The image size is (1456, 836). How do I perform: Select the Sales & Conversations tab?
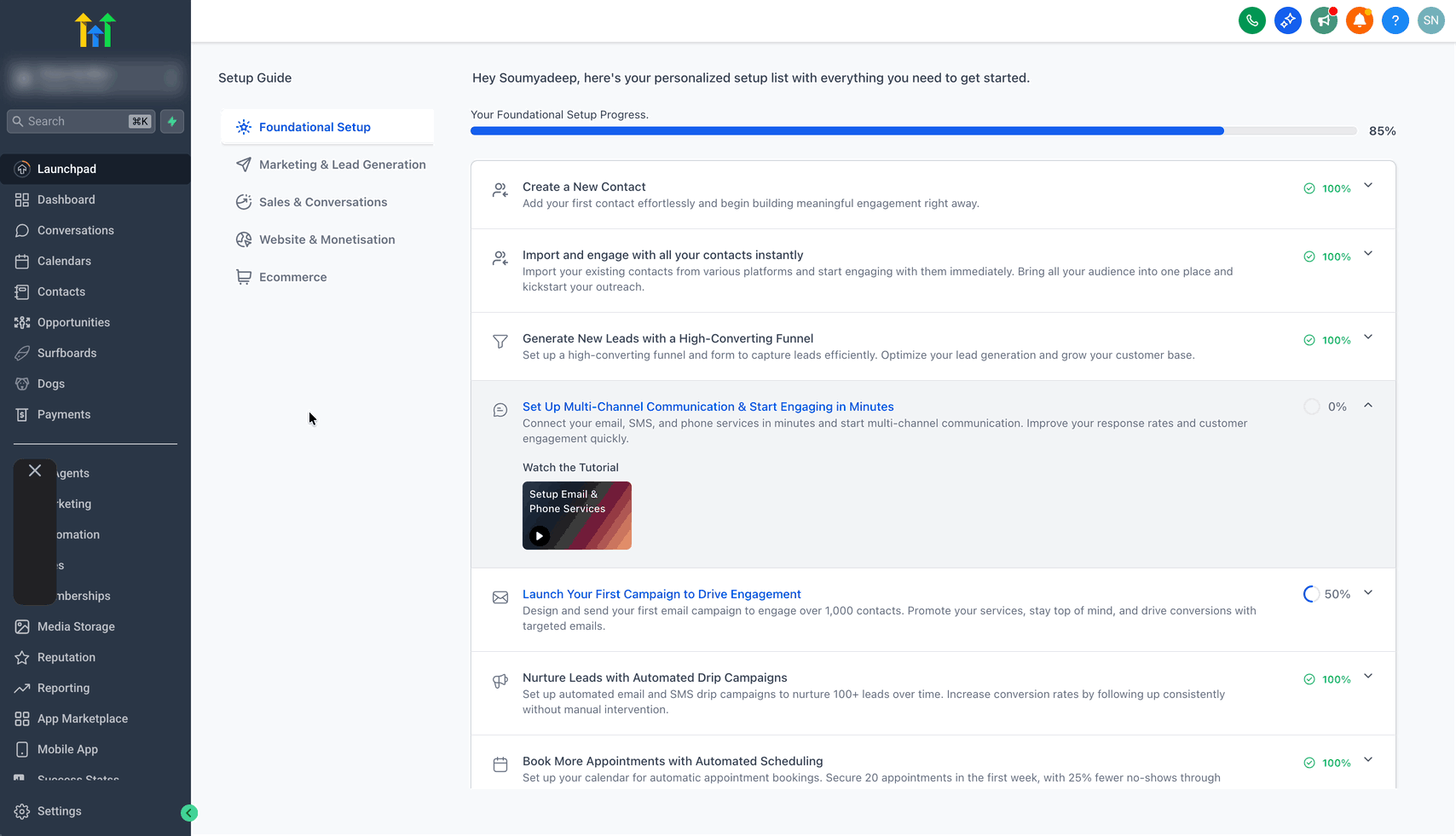point(323,202)
